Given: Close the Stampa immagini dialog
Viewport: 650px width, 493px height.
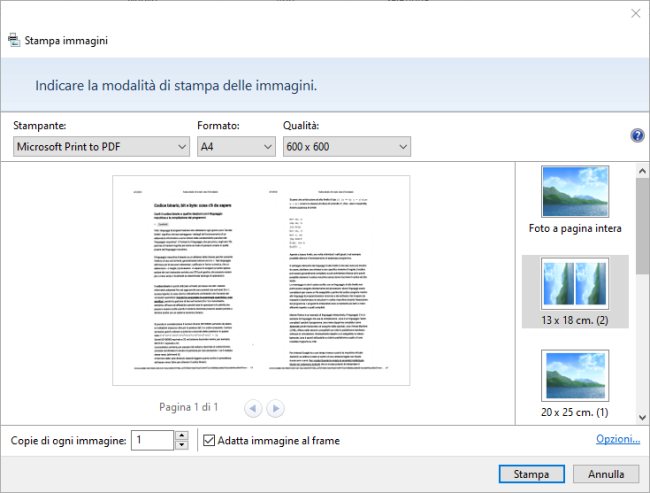Looking at the screenshot, I should [x=635, y=13].
